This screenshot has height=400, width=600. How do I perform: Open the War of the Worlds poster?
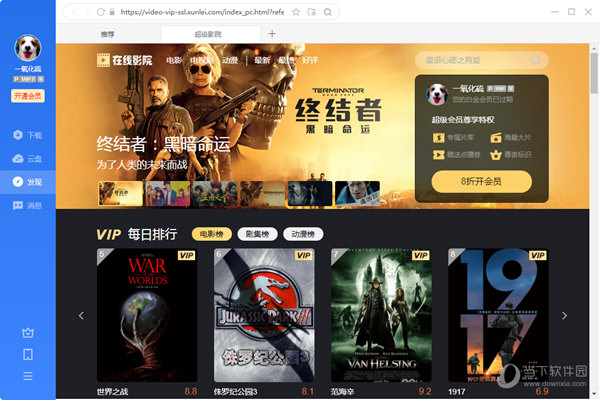147,315
